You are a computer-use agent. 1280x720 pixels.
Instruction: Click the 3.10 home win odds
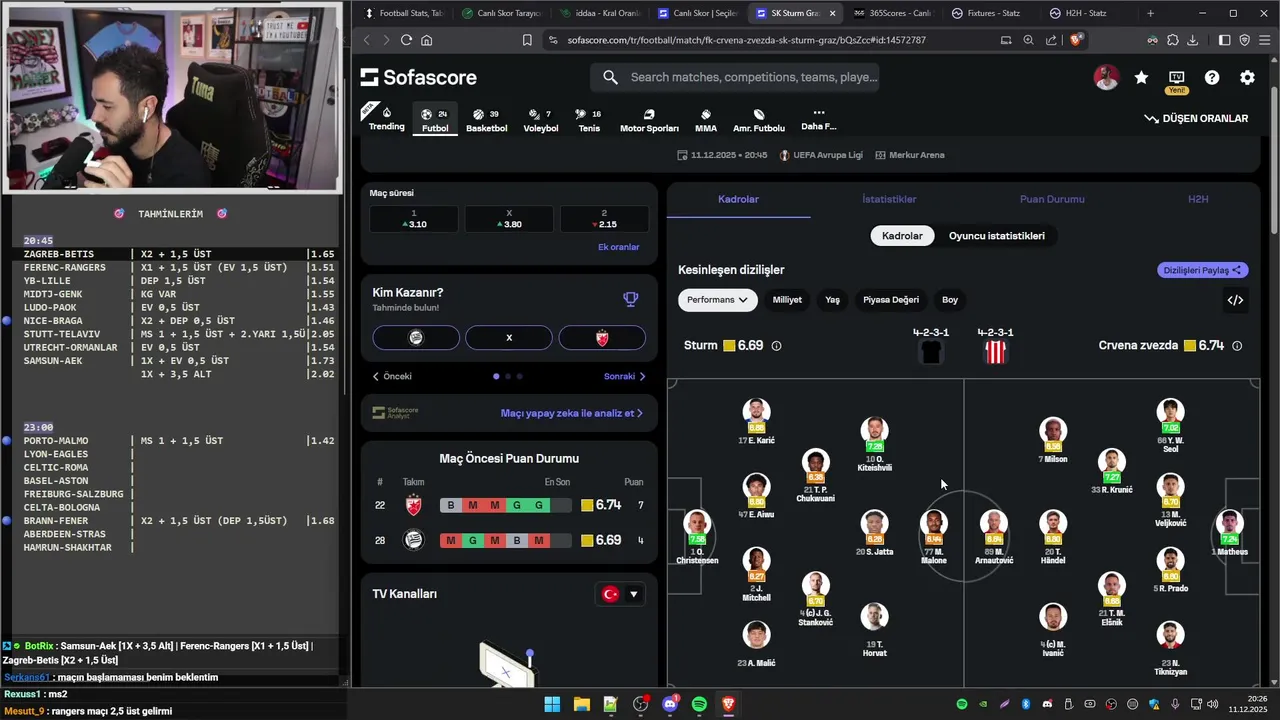(x=414, y=219)
